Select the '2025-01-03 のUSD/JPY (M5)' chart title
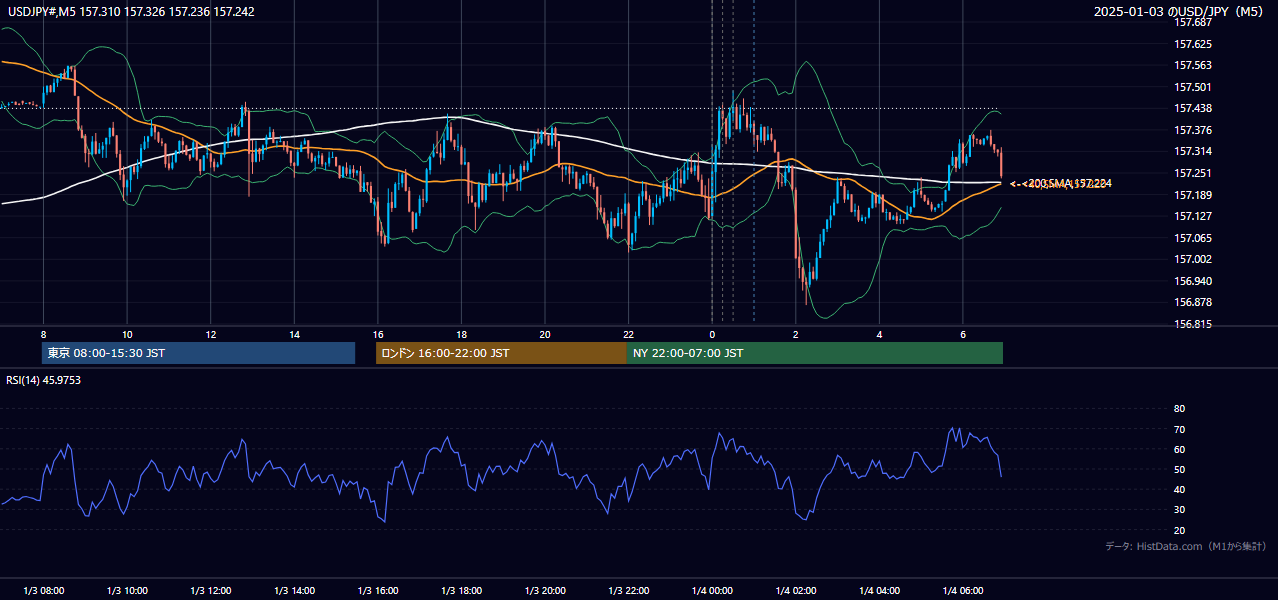This screenshot has width=1278, height=600. point(1180,11)
